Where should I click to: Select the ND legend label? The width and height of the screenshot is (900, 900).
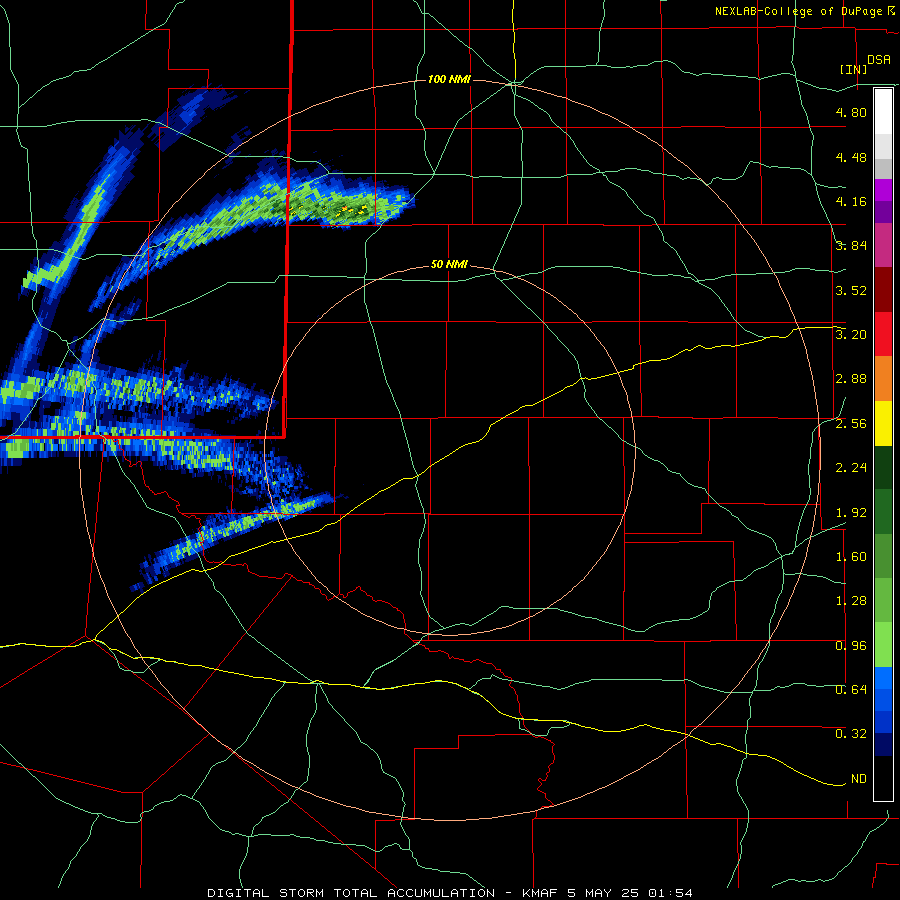(859, 779)
